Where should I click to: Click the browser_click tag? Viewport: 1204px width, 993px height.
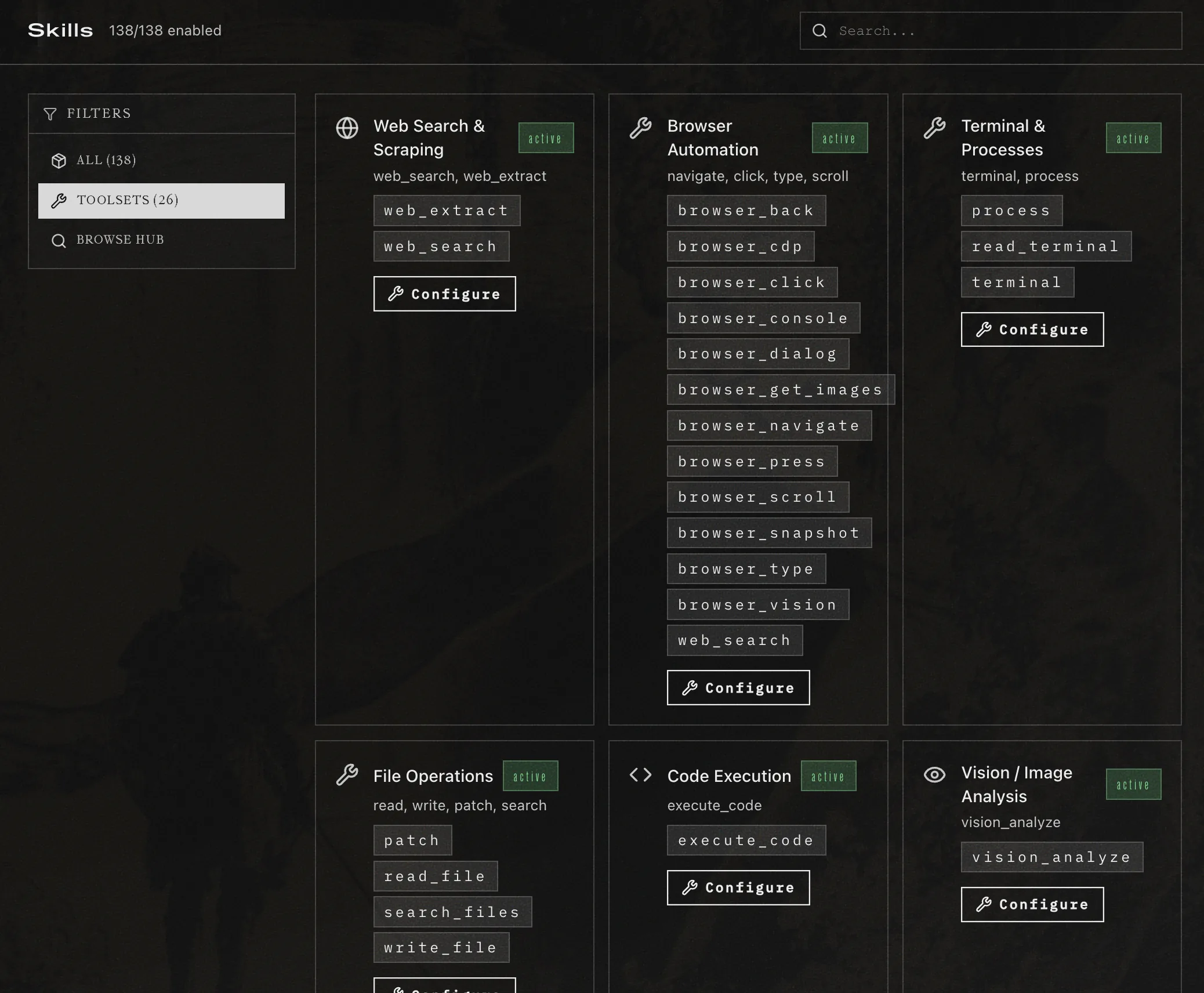coord(752,282)
